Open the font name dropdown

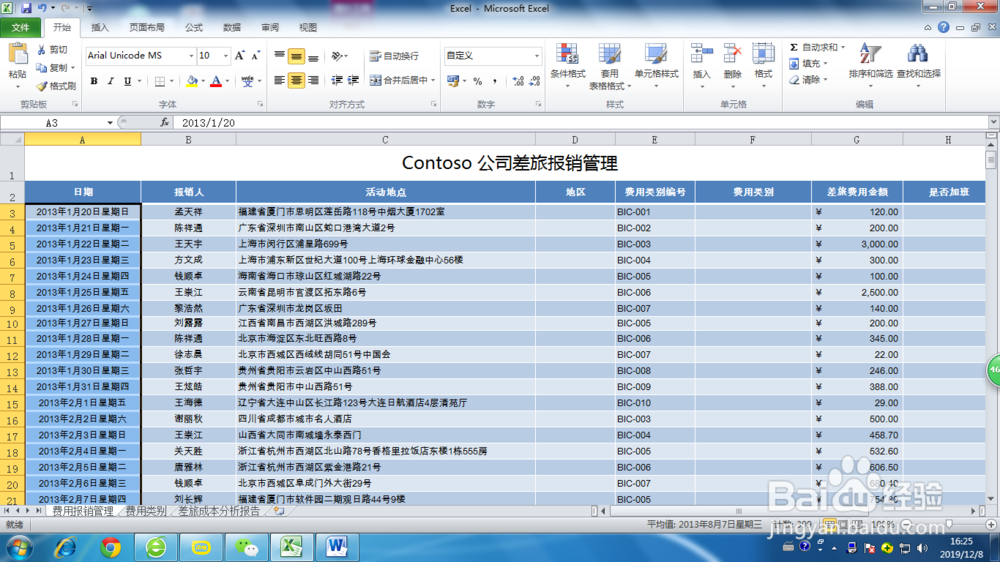[x=191, y=56]
